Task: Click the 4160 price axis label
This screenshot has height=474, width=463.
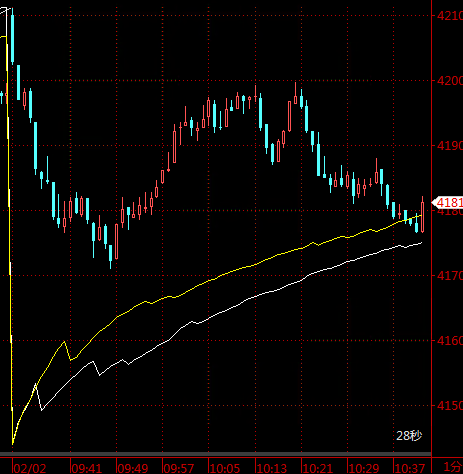Action: [450, 340]
